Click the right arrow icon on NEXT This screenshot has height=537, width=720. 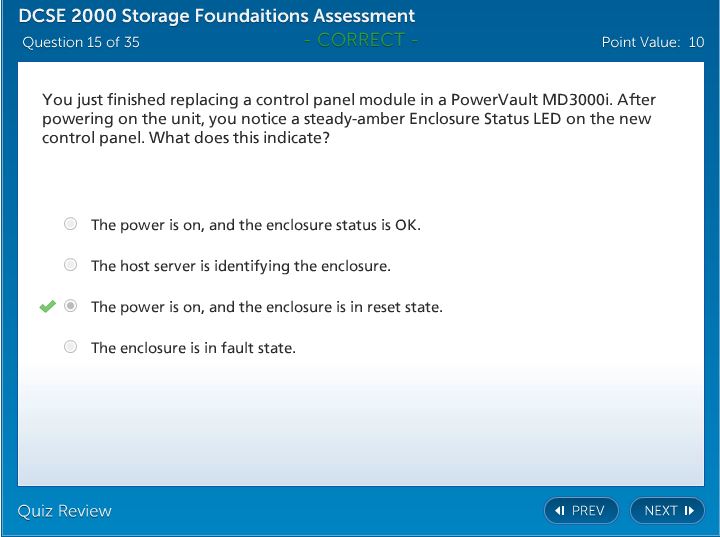pos(689,511)
